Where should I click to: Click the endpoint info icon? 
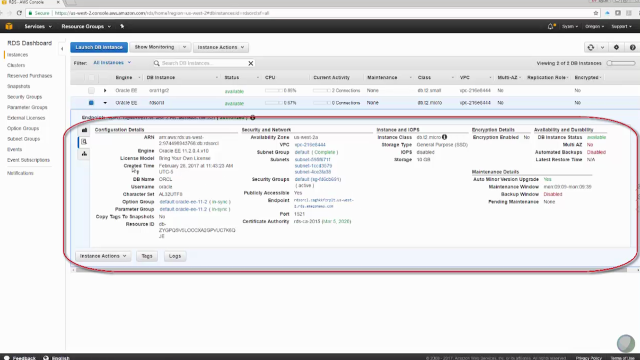coord(253,118)
